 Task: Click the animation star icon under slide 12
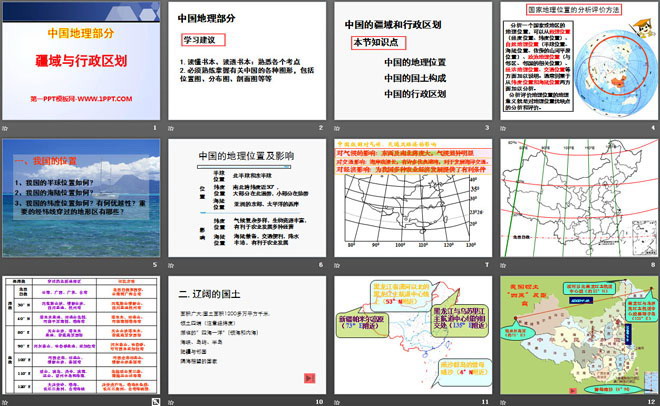click(503, 402)
